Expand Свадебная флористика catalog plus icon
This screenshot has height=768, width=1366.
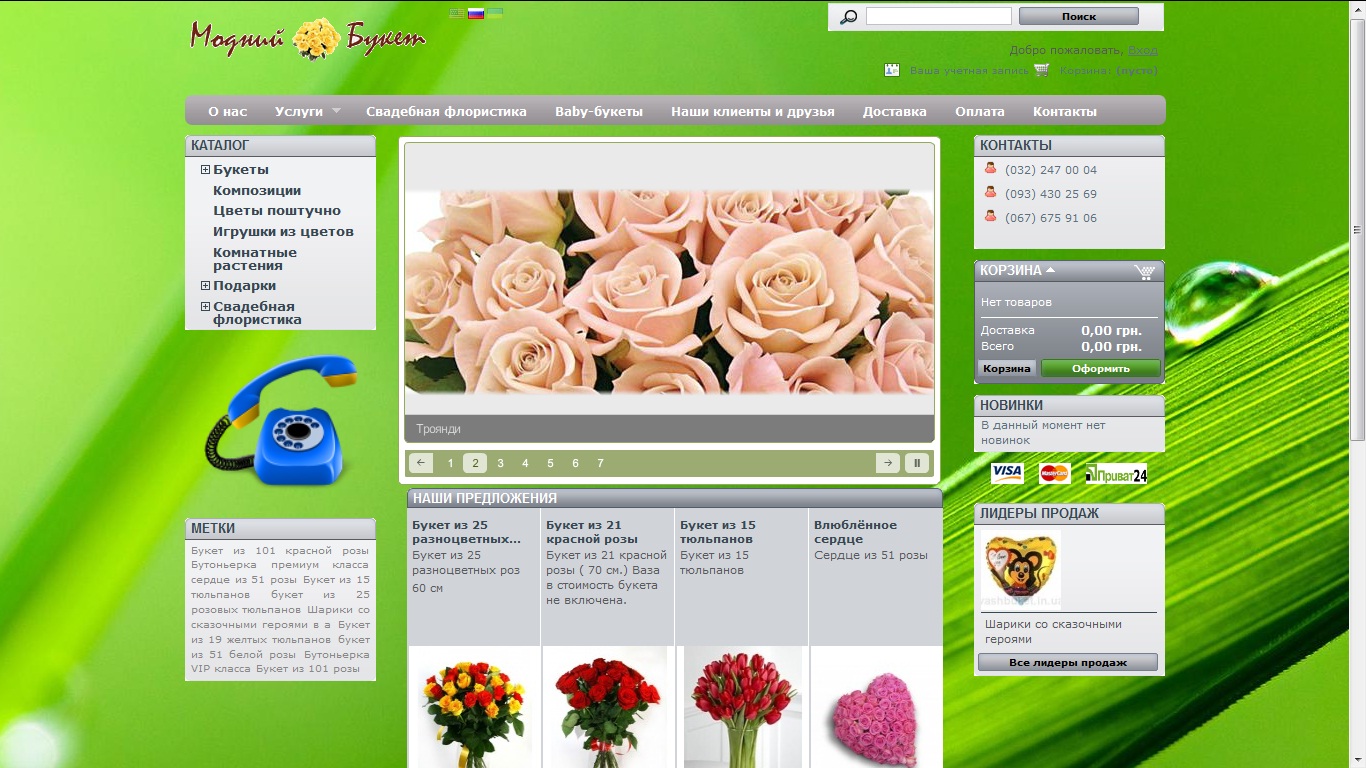point(205,307)
